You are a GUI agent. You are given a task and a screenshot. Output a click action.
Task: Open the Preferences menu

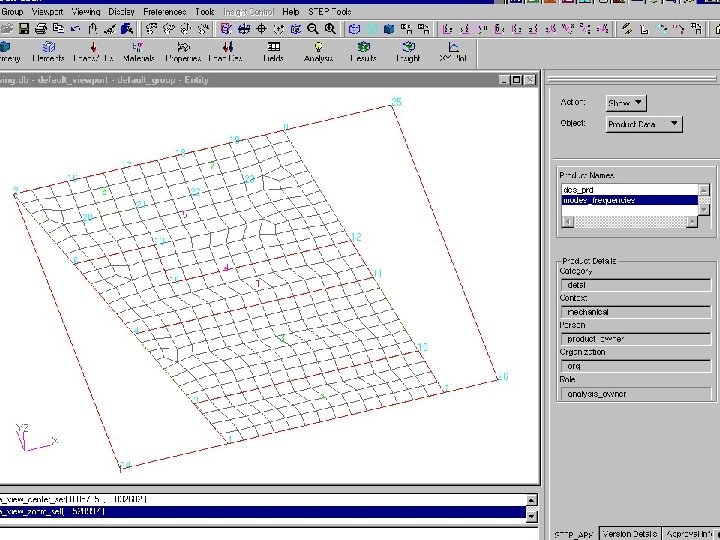pyautogui.click(x=164, y=12)
